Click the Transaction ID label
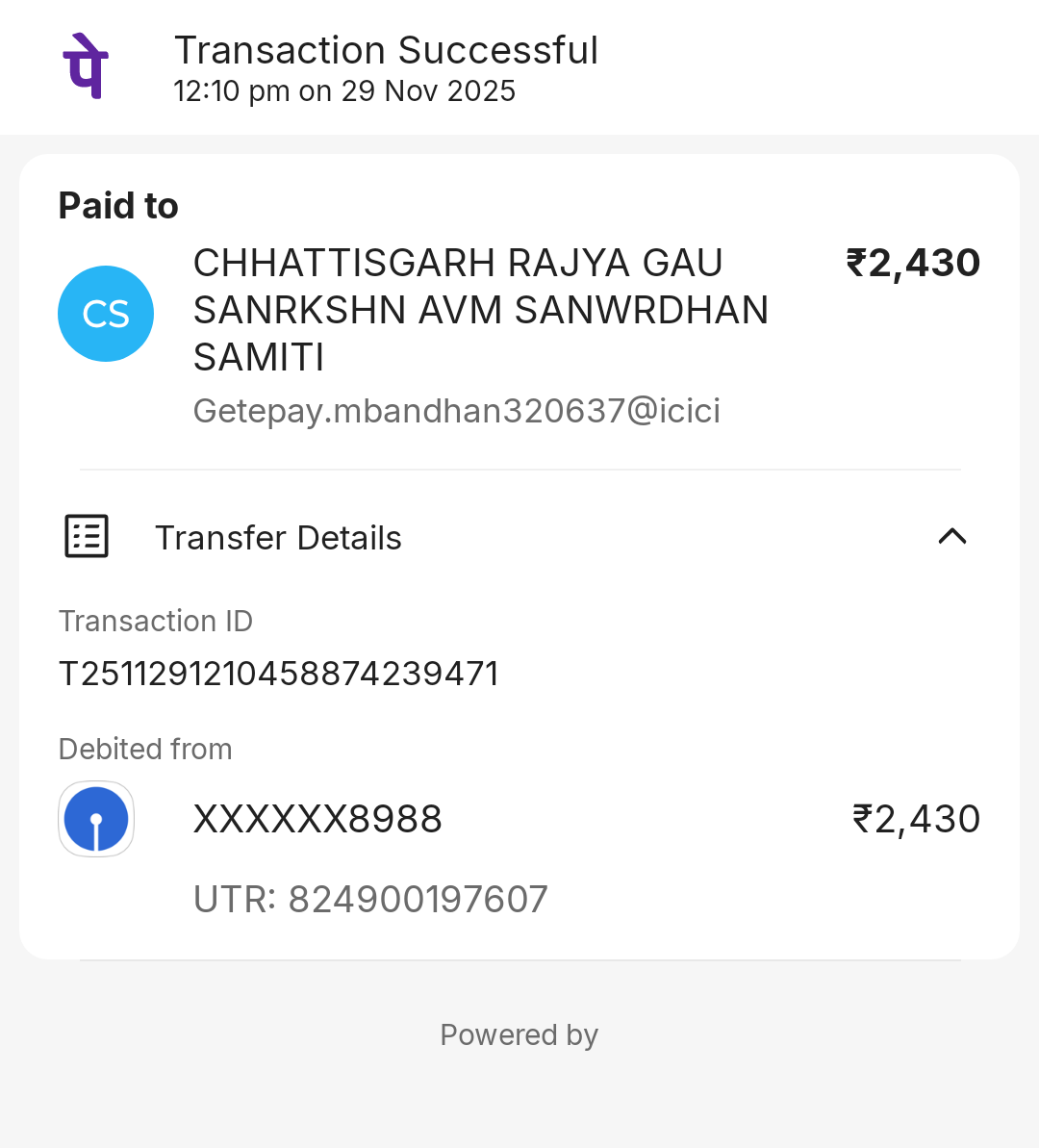1039x1148 pixels. tap(156, 621)
